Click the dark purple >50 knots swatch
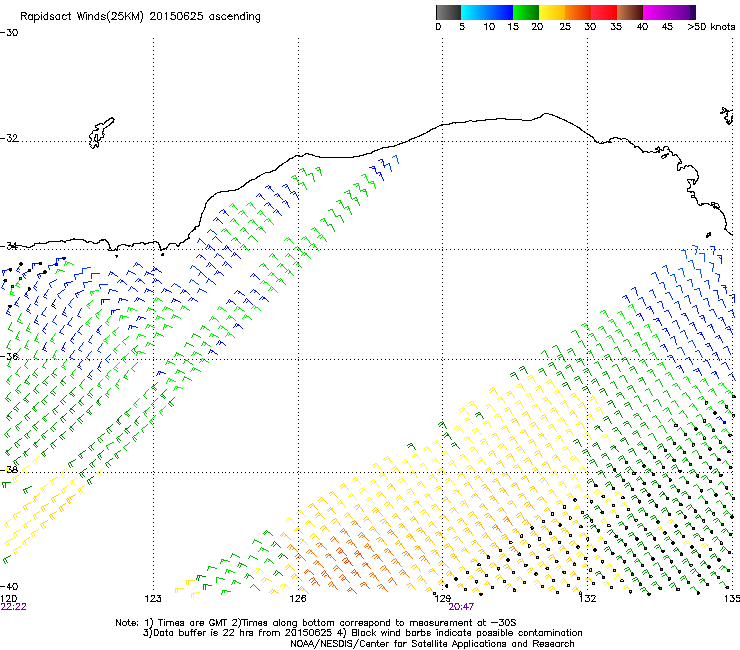 click(693, 12)
